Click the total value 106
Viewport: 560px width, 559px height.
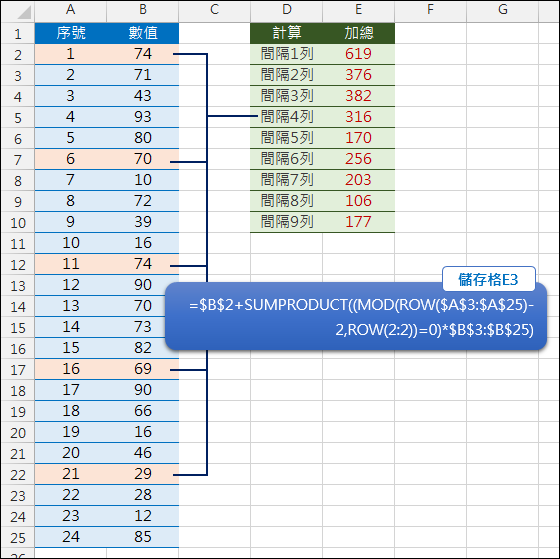359,201
